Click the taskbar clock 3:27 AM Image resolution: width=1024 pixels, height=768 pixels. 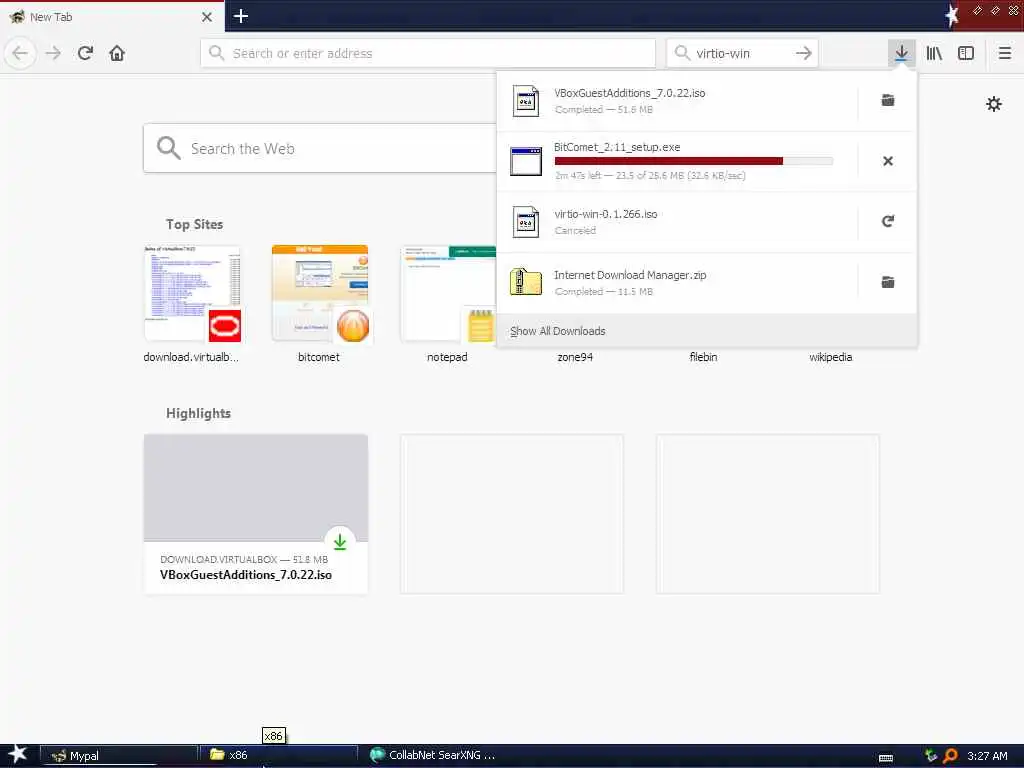[x=987, y=756]
